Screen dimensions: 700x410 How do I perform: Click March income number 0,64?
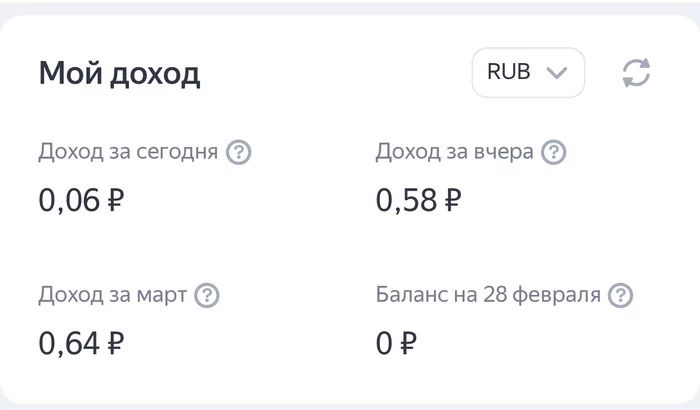pyautogui.click(x=69, y=344)
